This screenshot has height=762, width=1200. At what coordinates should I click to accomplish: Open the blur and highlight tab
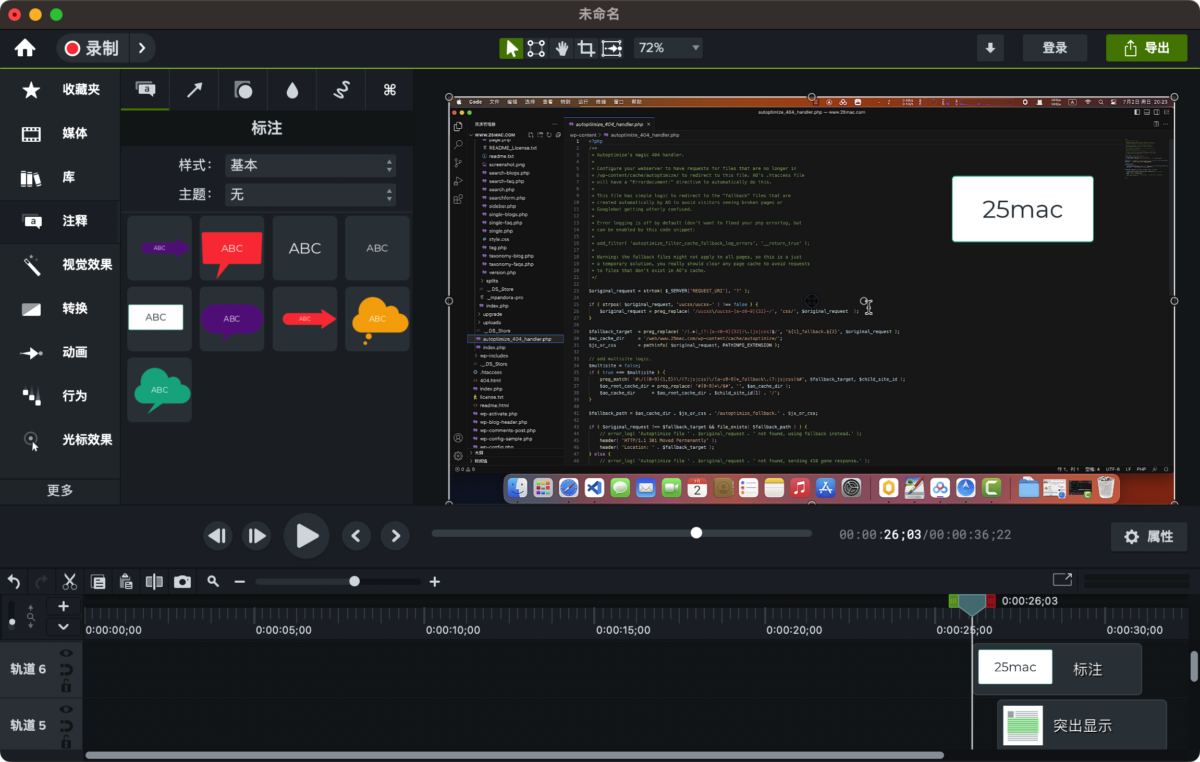292,90
